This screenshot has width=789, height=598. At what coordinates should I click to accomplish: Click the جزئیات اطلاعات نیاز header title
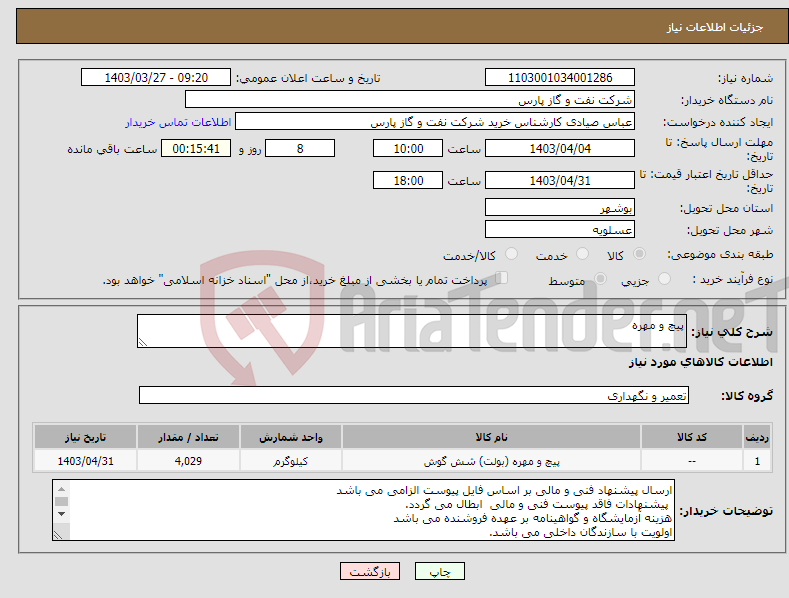pos(715,27)
